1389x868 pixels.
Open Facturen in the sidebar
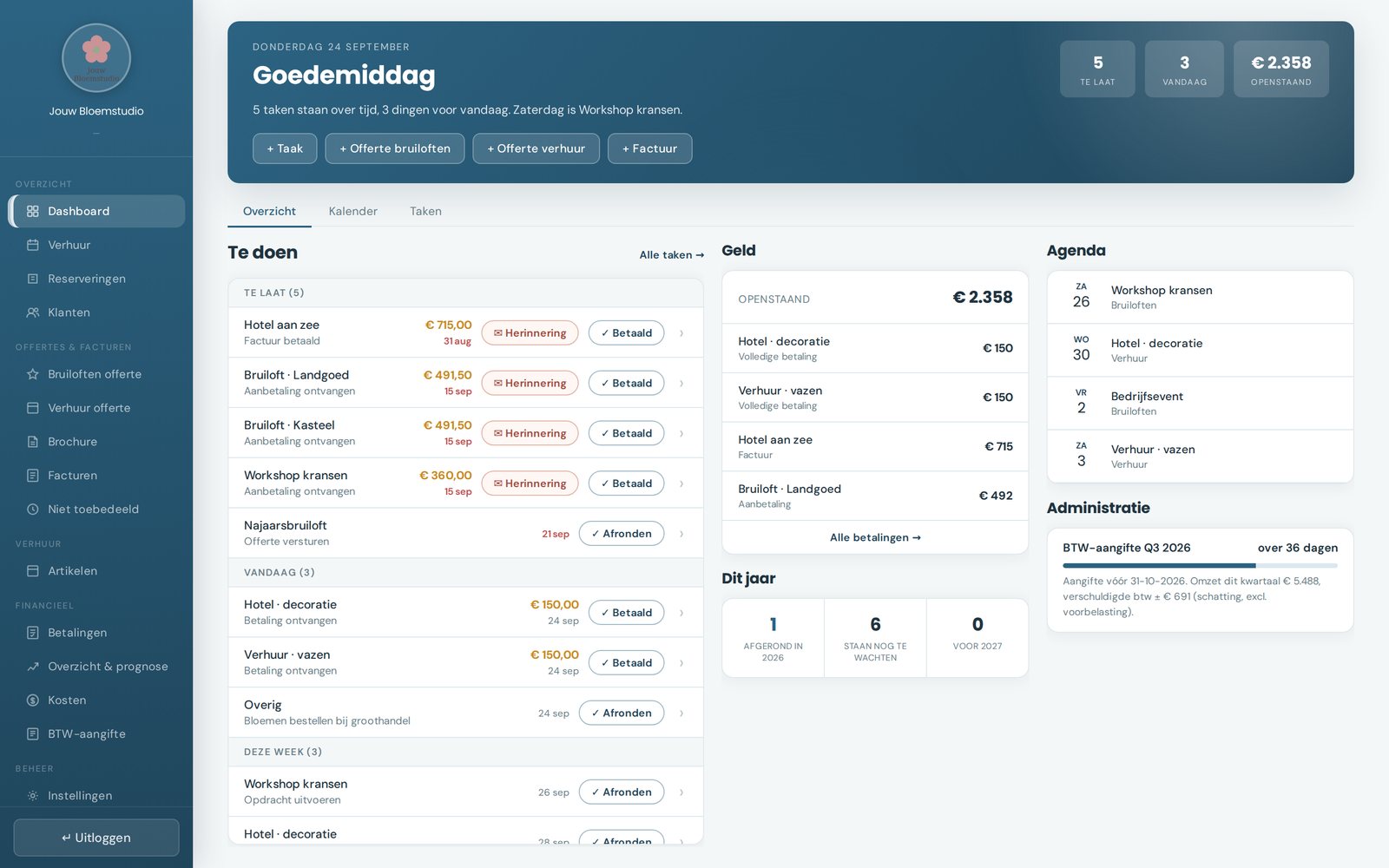(96, 476)
